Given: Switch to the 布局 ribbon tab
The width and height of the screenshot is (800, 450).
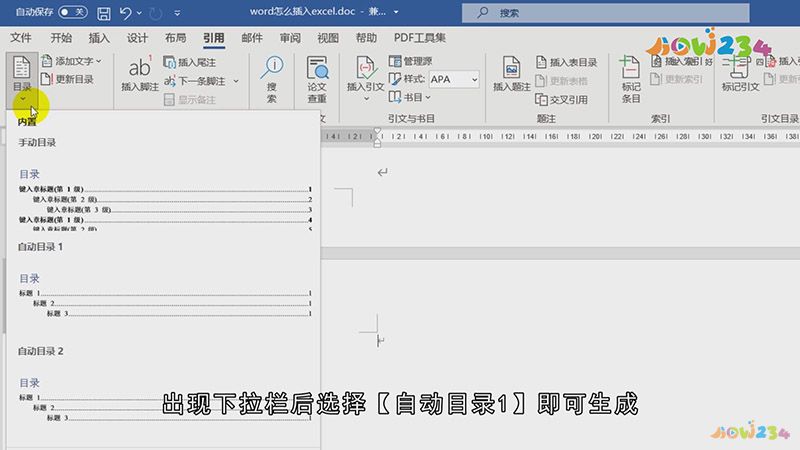Looking at the screenshot, I should point(176,38).
